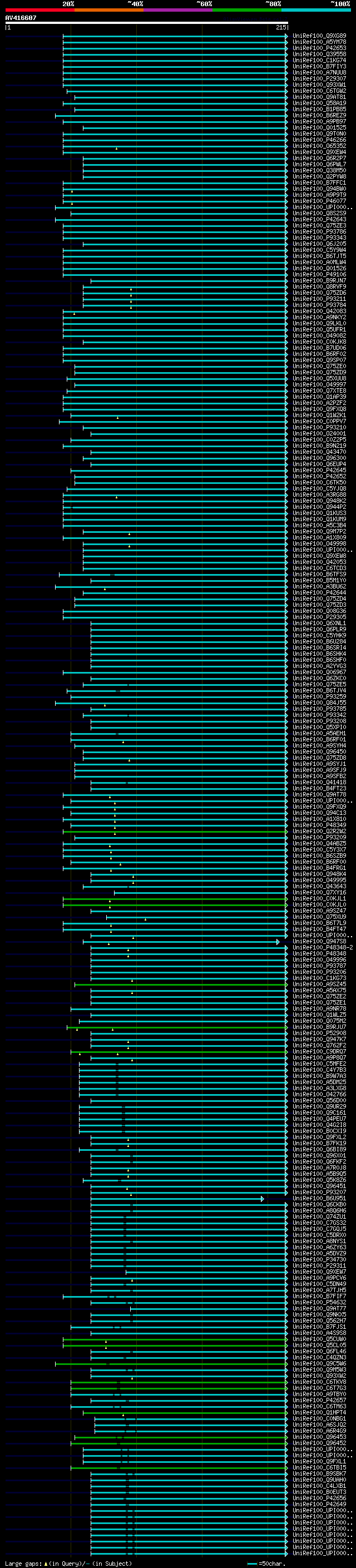Open hit UniRef100_P42653
The height and width of the screenshot is (1568, 356).
tap(319, 48)
